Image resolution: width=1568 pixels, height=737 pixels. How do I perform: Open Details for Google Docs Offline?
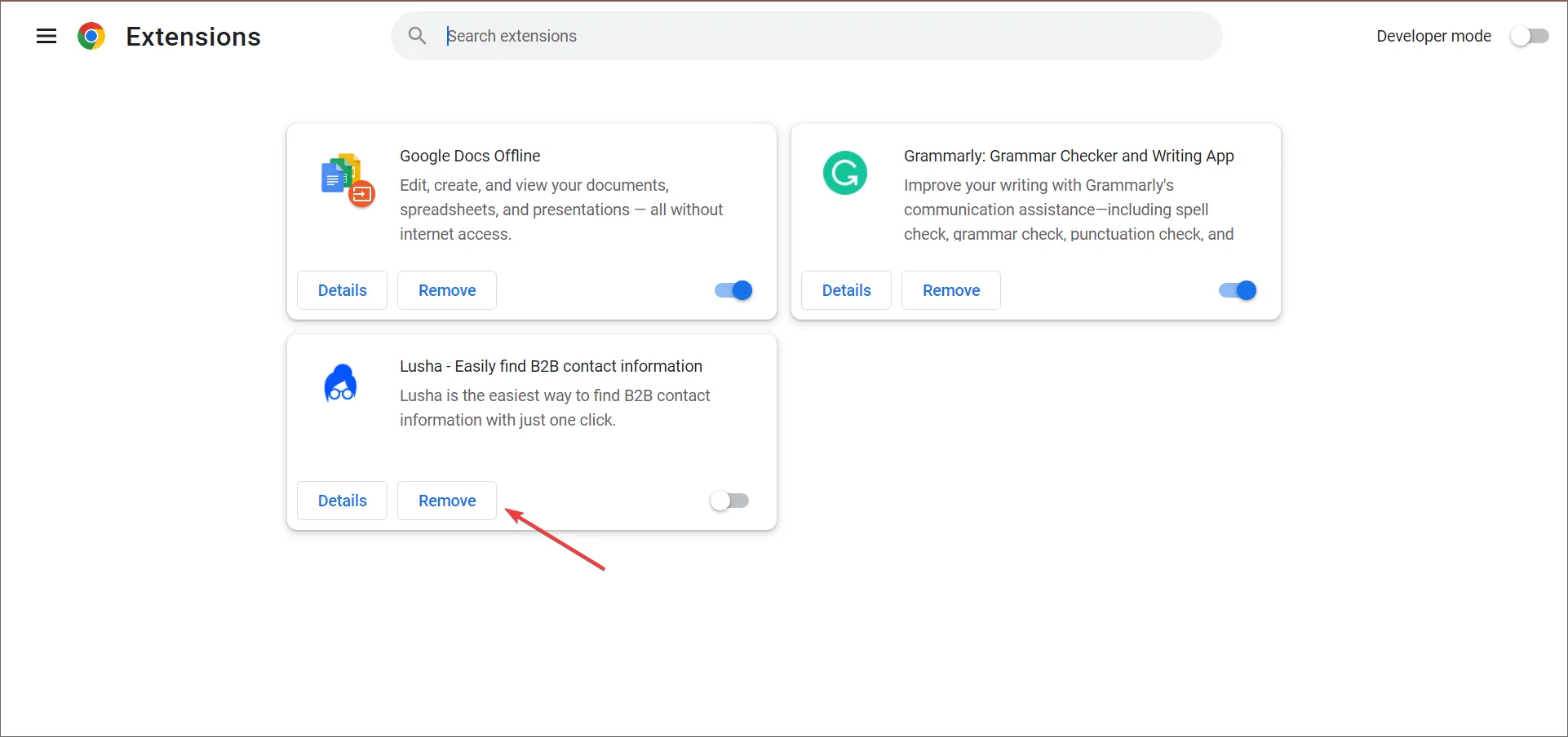pos(342,290)
